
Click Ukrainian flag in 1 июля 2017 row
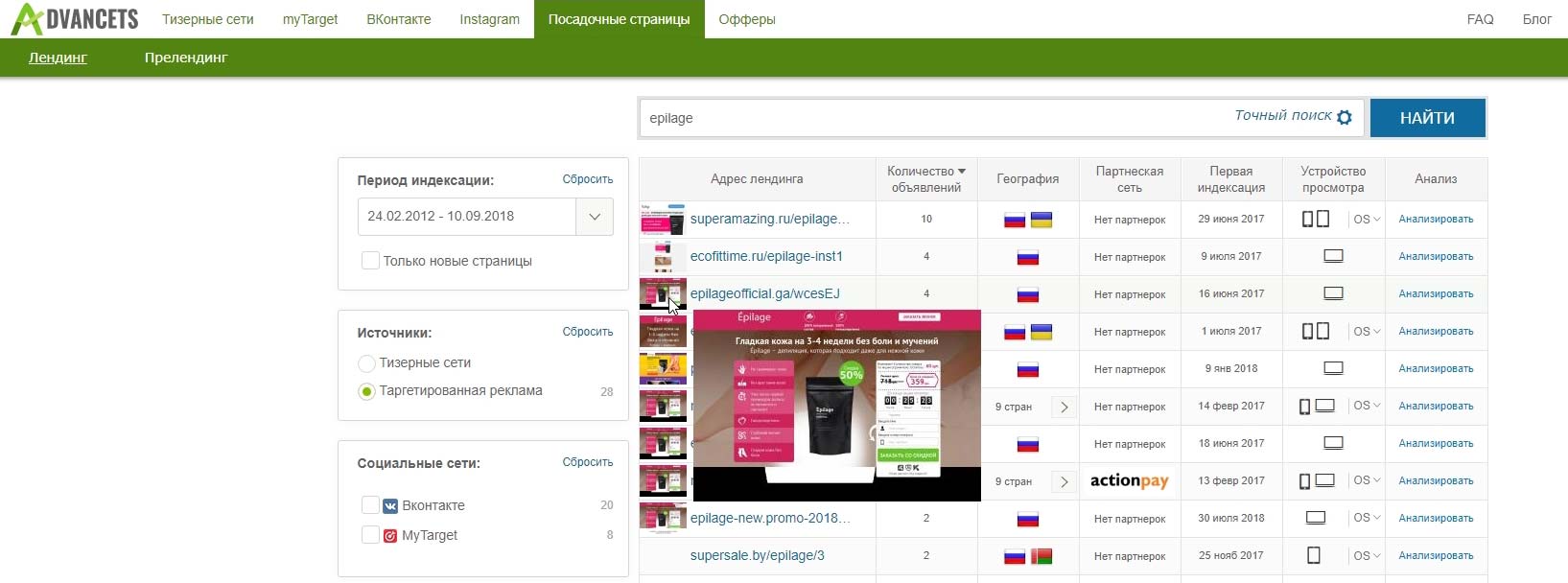point(1041,332)
